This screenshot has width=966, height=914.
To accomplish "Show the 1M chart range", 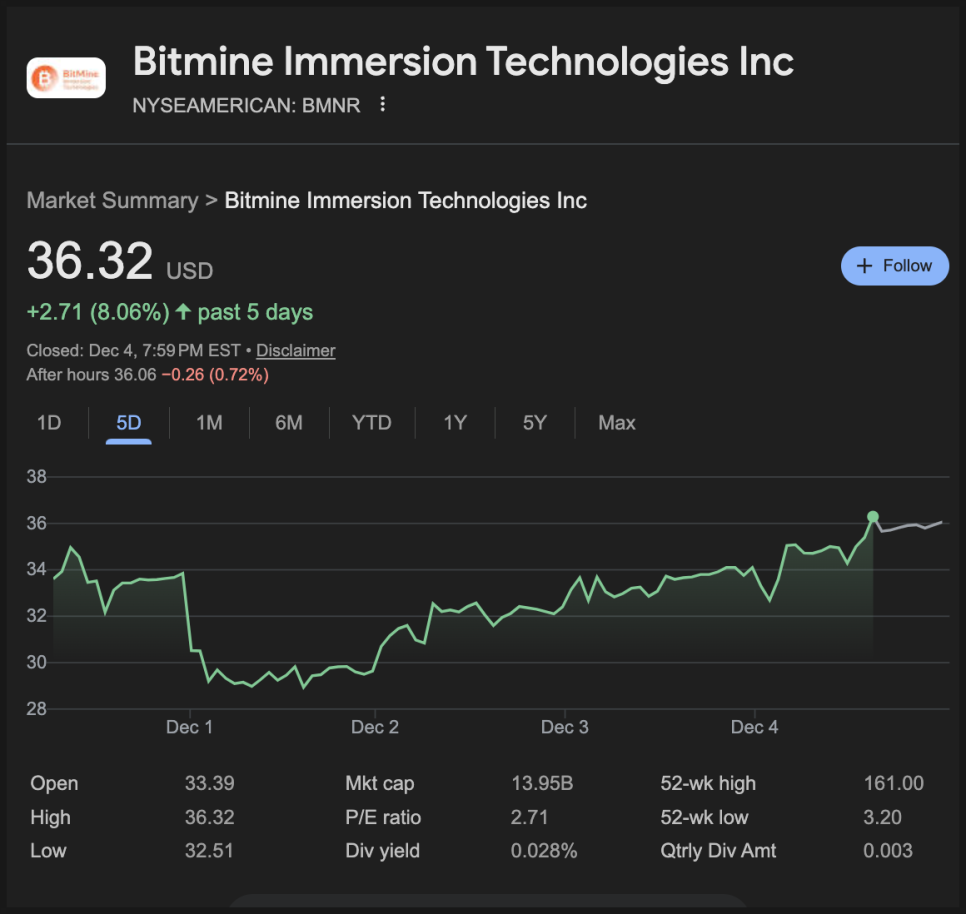I will pos(209,423).
